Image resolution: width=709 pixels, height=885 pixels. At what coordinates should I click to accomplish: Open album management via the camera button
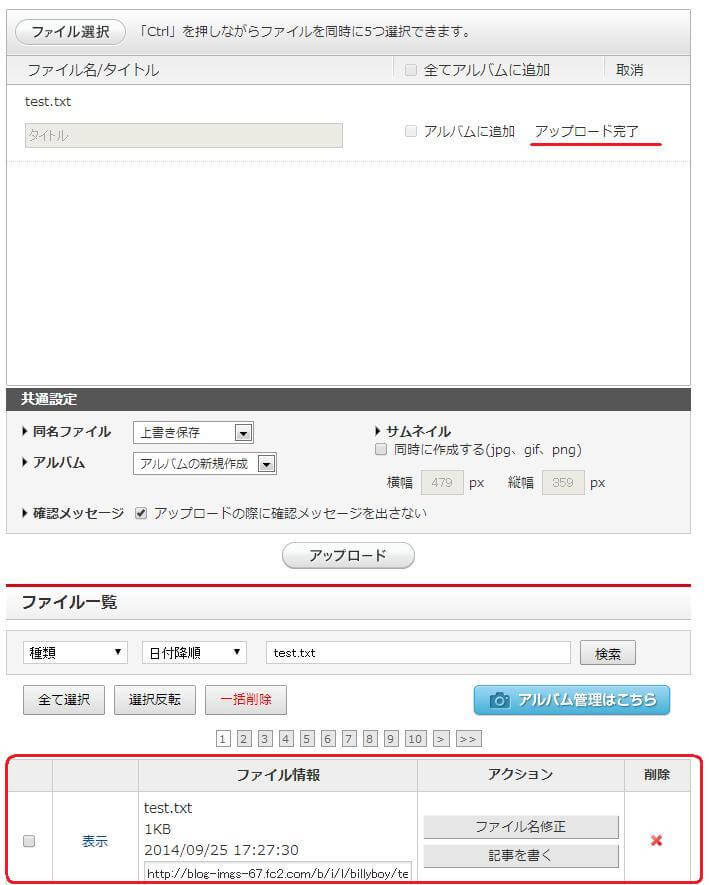(571, 700)
